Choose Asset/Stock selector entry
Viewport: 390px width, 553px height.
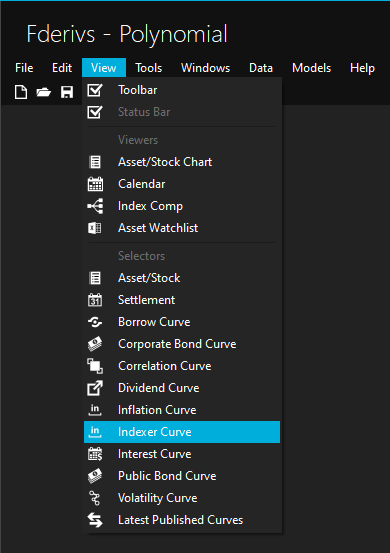pyautogui.click(x=182, y=278)
